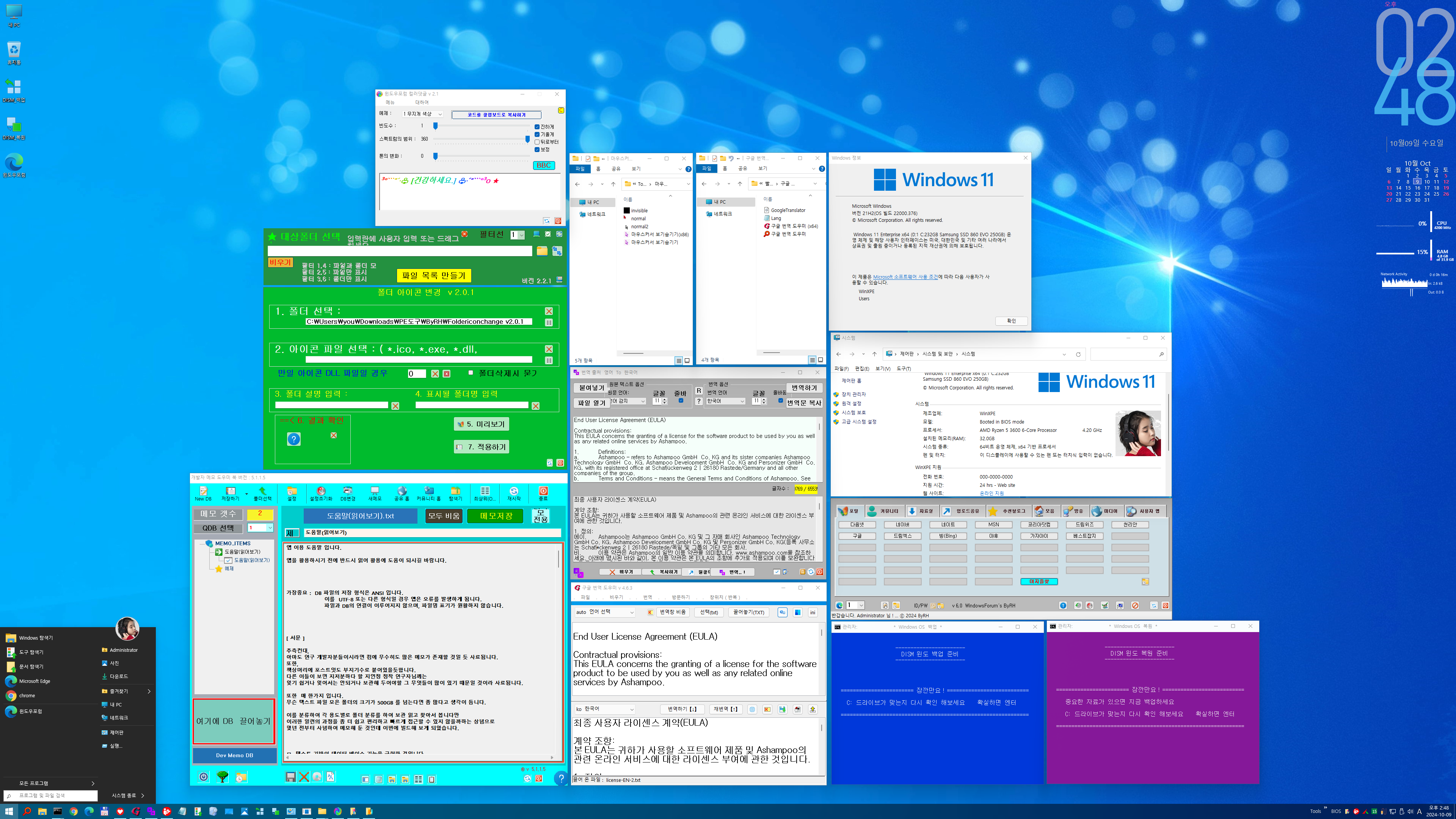The image size is (1456, 819).
Task: Open QDB 선택 number dropdown
Action: click(x=260, y=527)
